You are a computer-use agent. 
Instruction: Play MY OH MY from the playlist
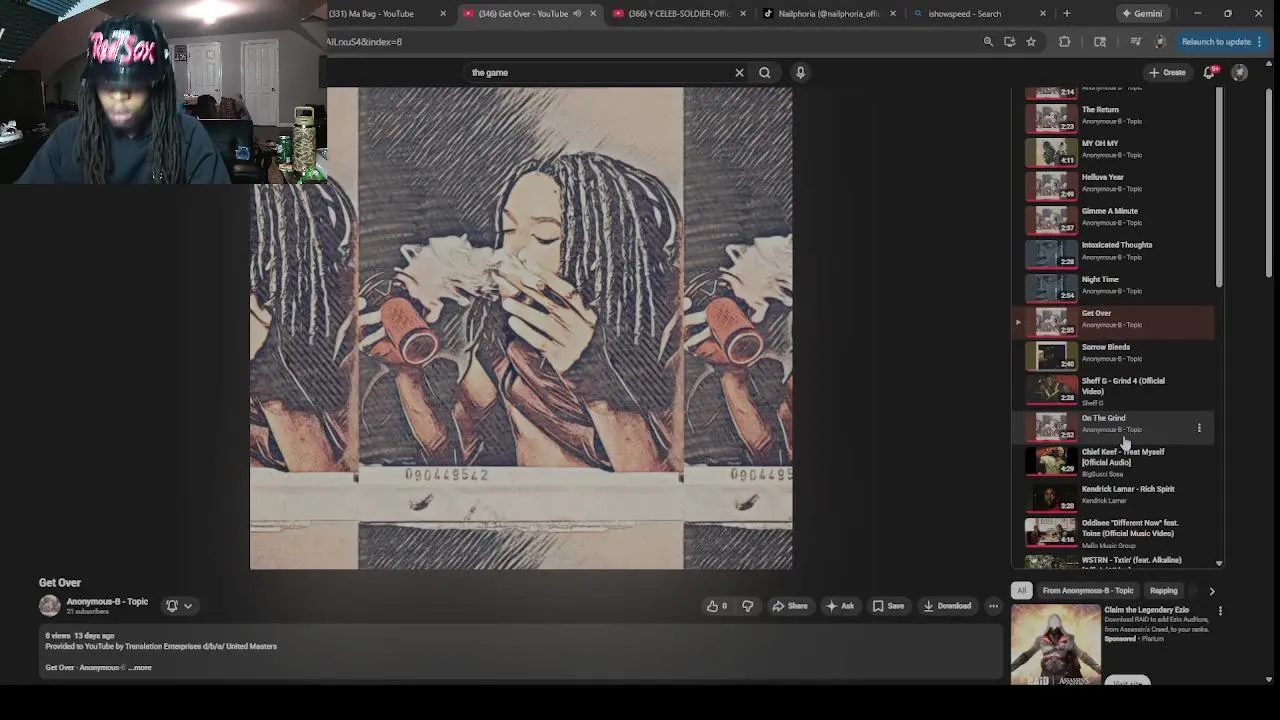[1115, 150]
